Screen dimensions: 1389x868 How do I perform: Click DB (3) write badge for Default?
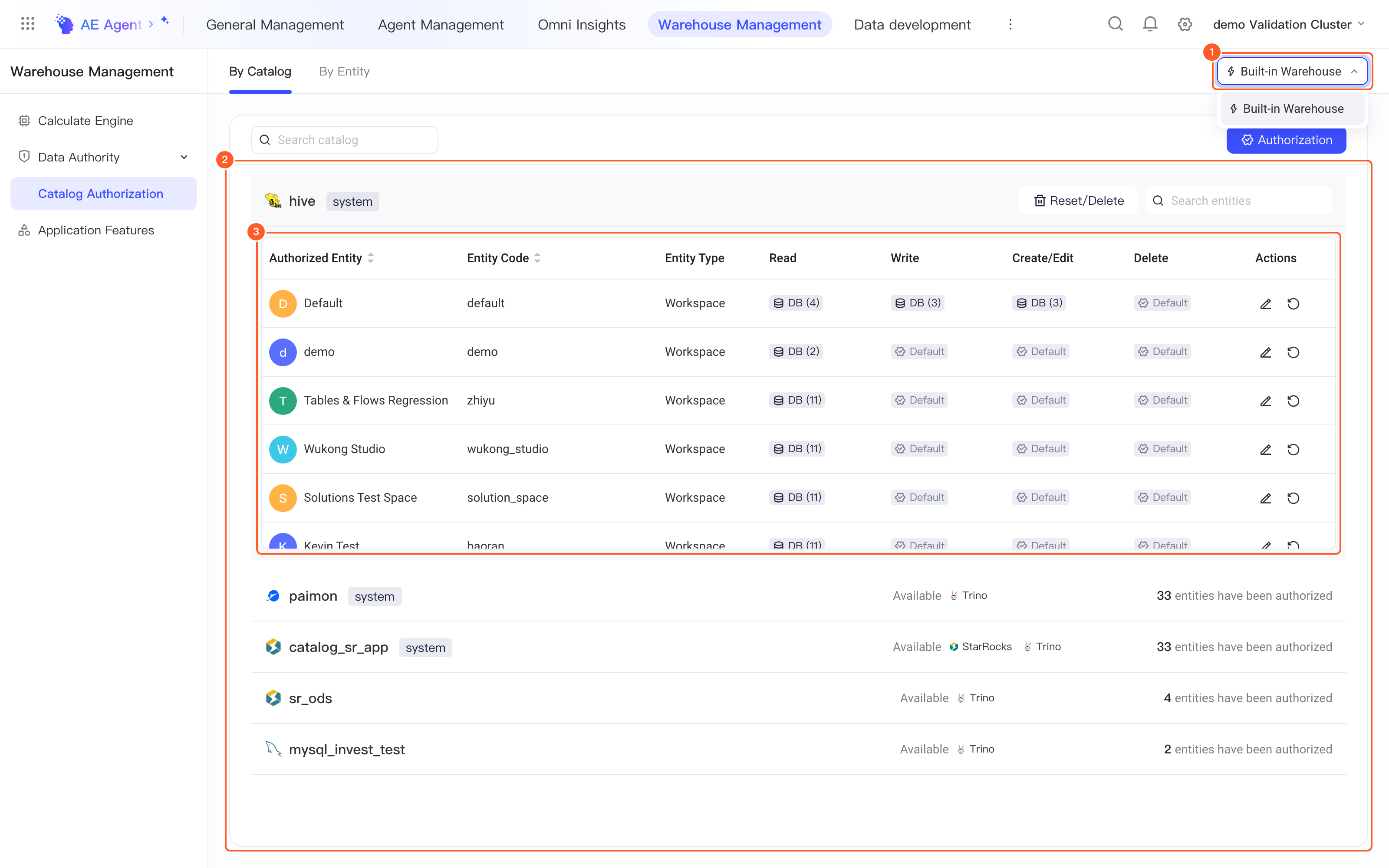click(917, 302)
